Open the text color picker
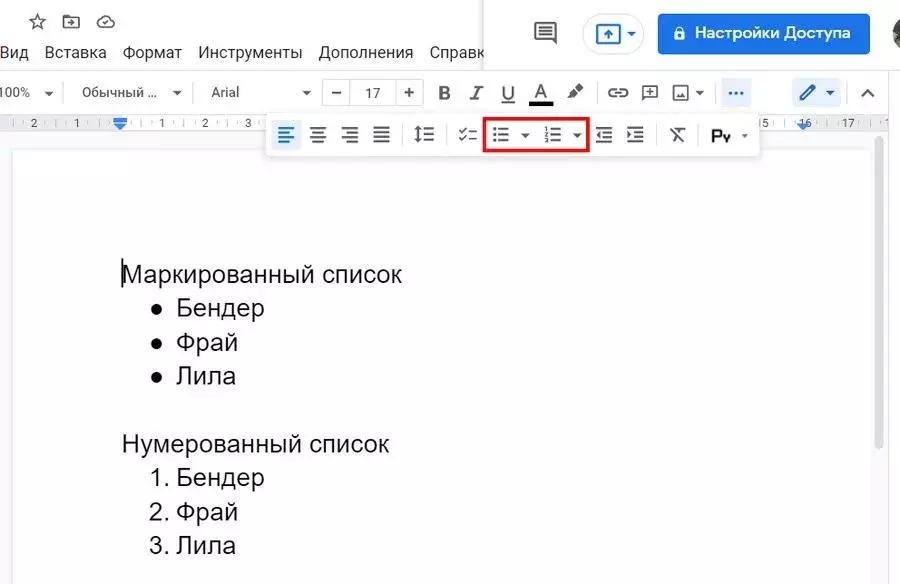 click(540, 92)
